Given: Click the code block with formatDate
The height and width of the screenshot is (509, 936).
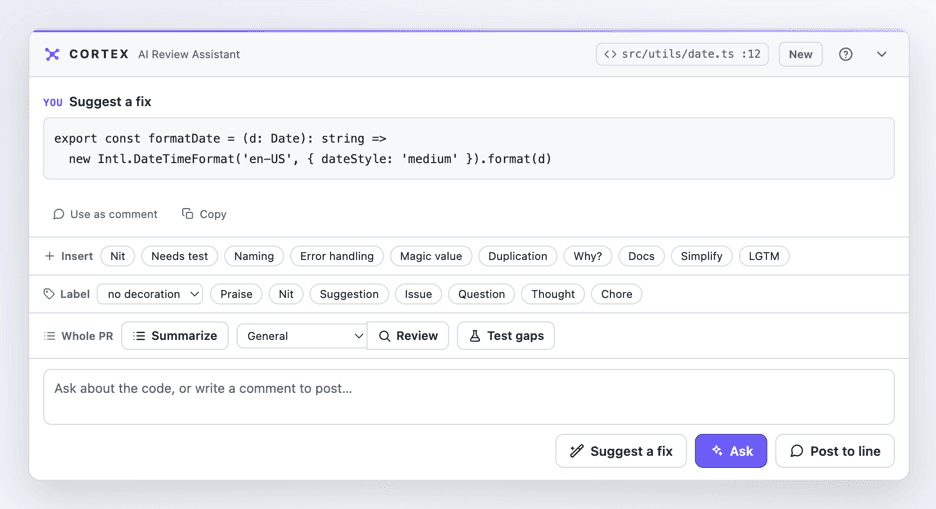Looking at the screenshot, I should pos(469,149).
